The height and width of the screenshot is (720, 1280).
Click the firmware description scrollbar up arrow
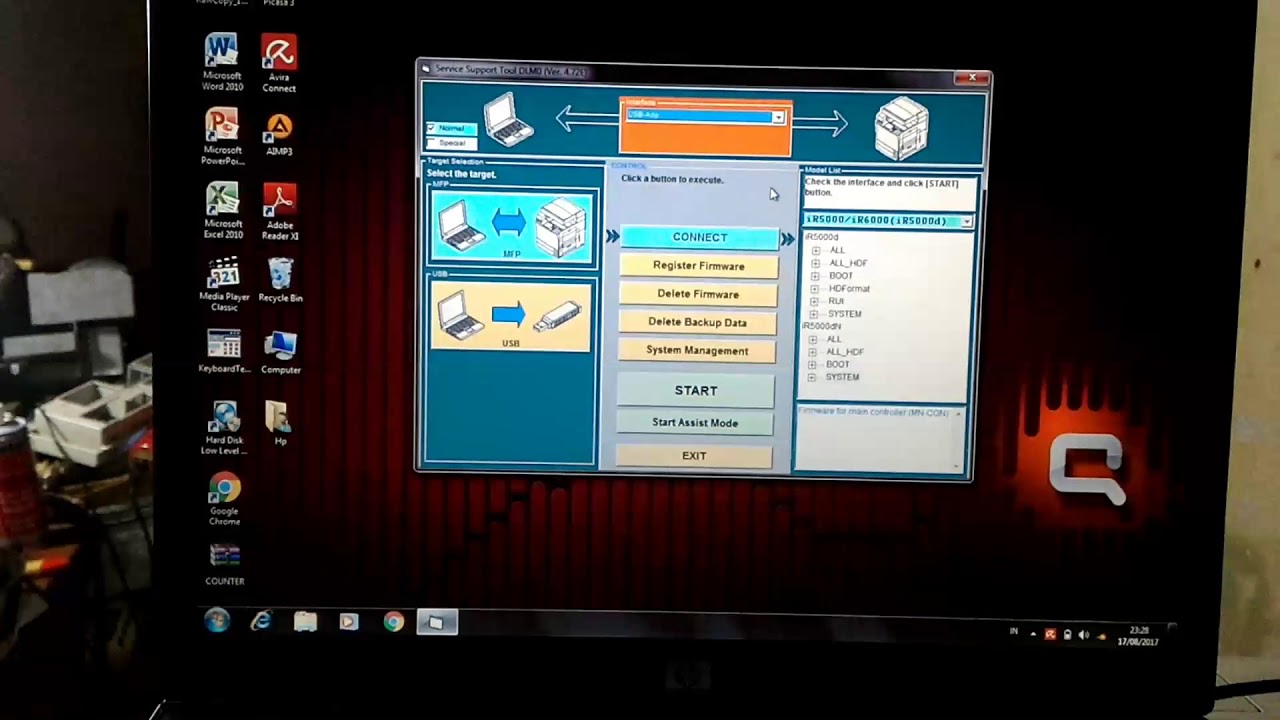958,413
